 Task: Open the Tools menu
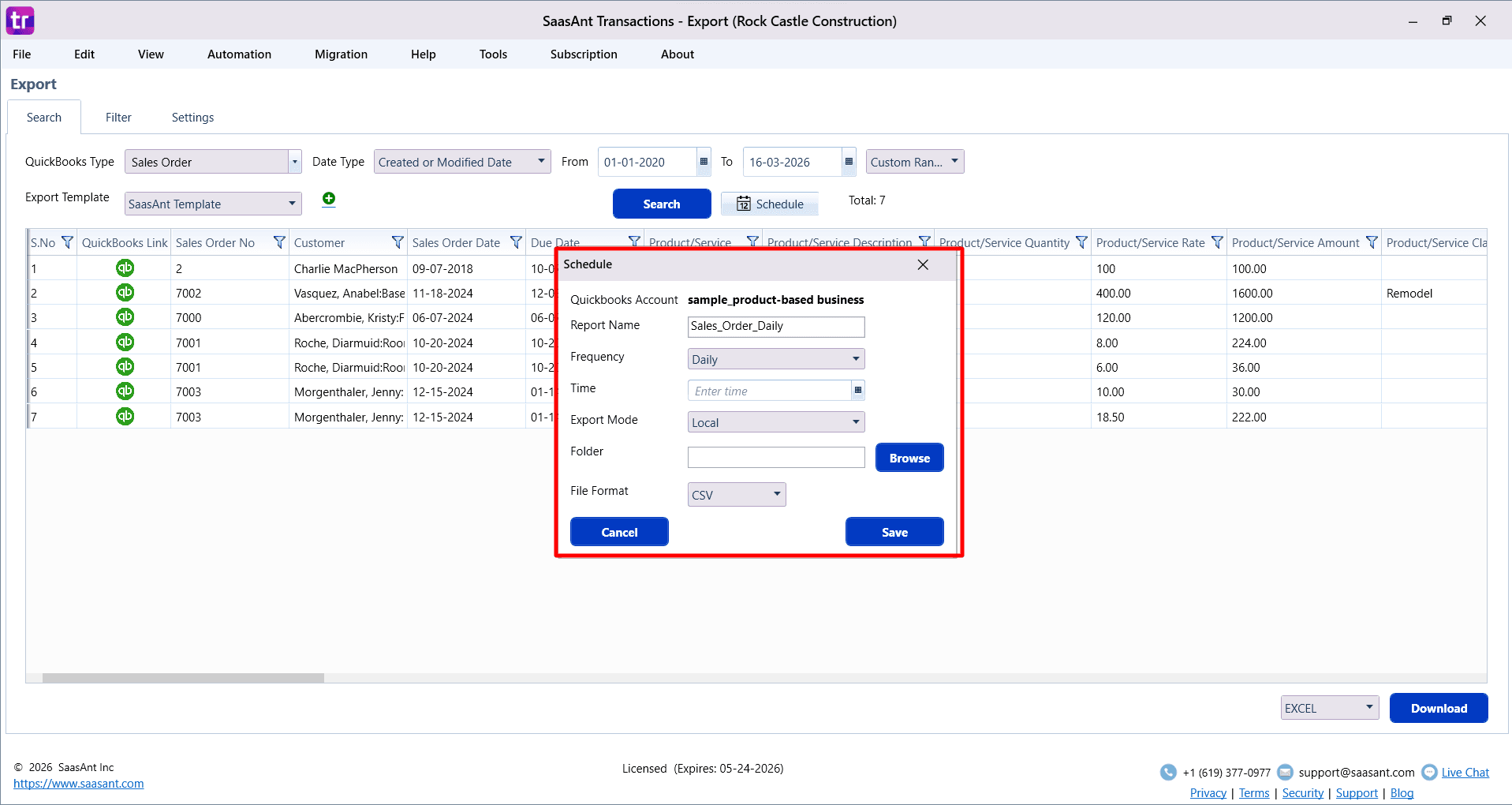tap(493, 54)
